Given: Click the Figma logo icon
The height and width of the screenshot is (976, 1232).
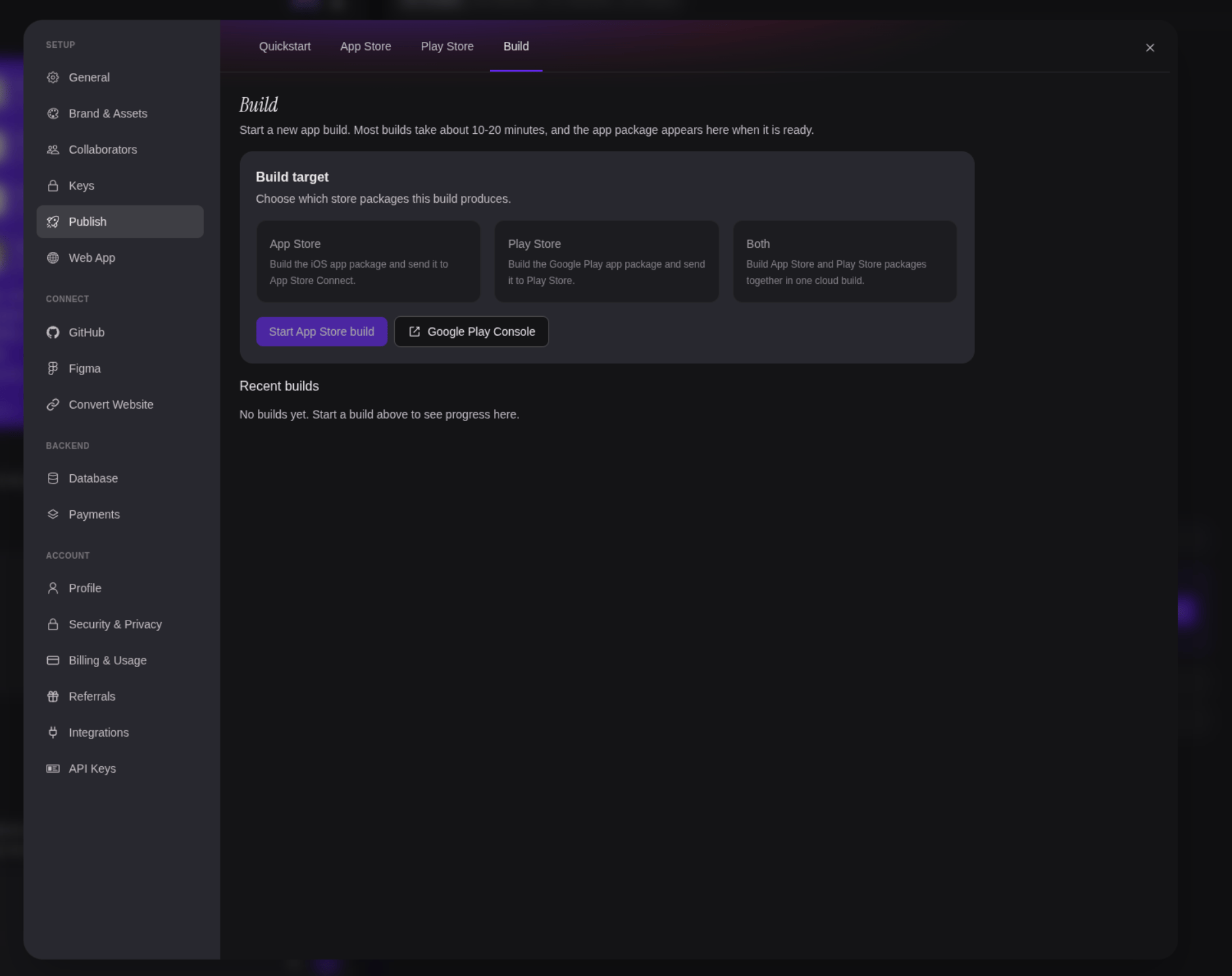Looking at the screenshot, I should [x=53, y=369].
